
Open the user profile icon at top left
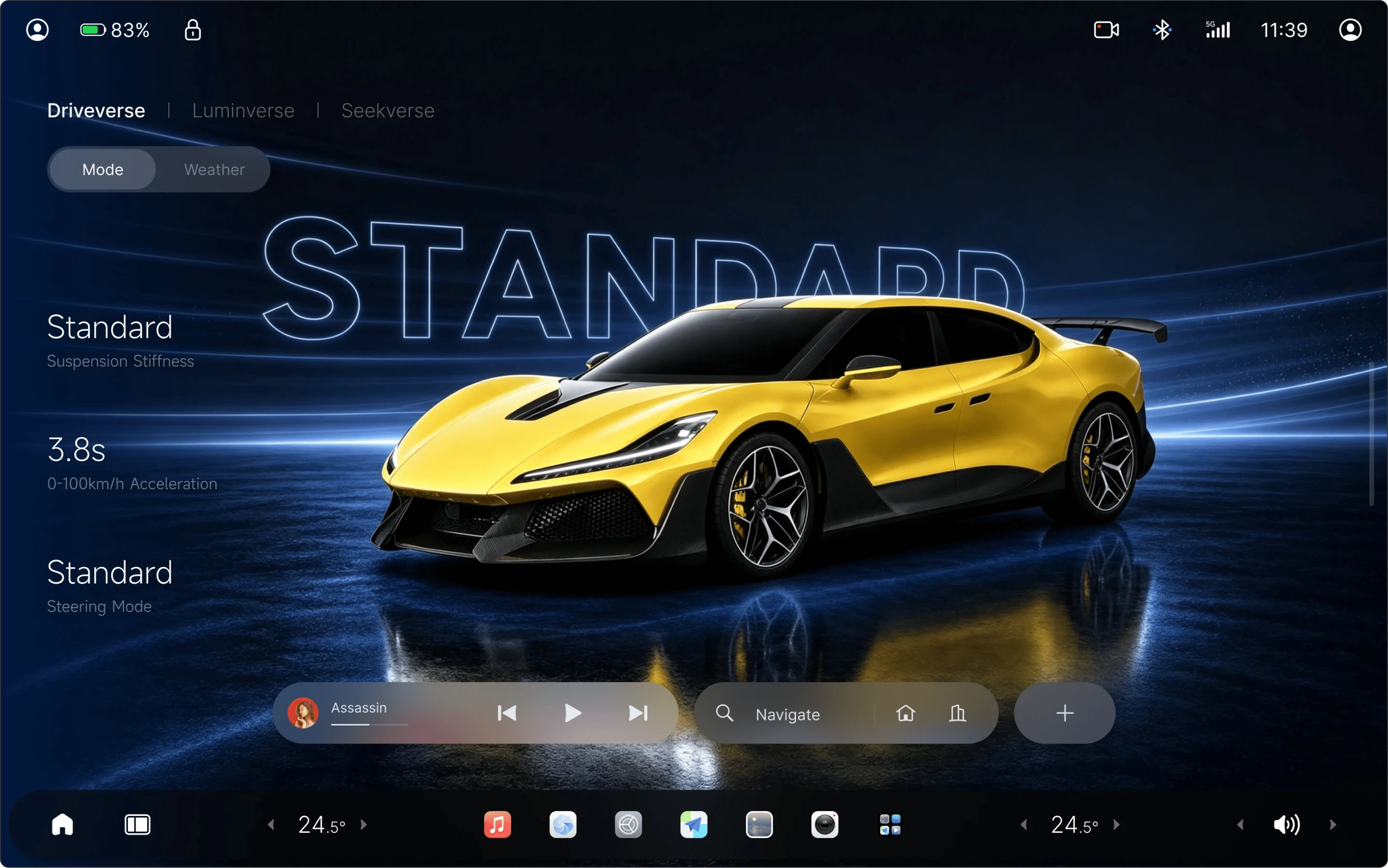click(x=37, y=30)
